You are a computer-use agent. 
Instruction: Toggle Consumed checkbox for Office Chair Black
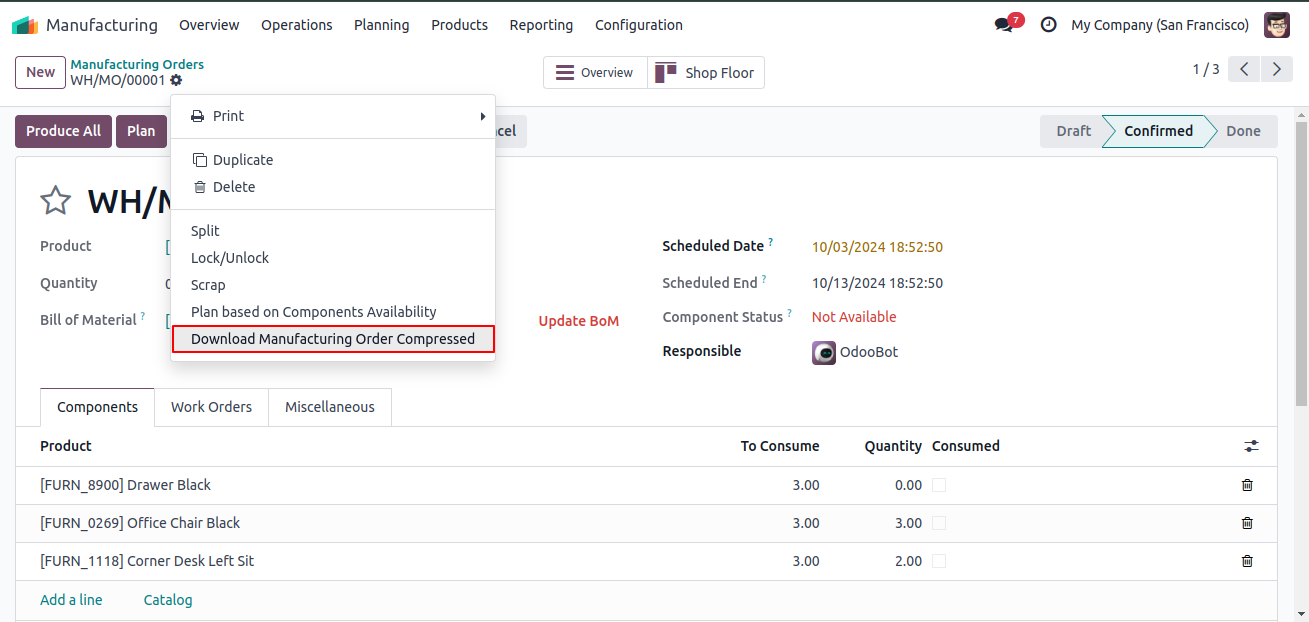coord(939,523)
